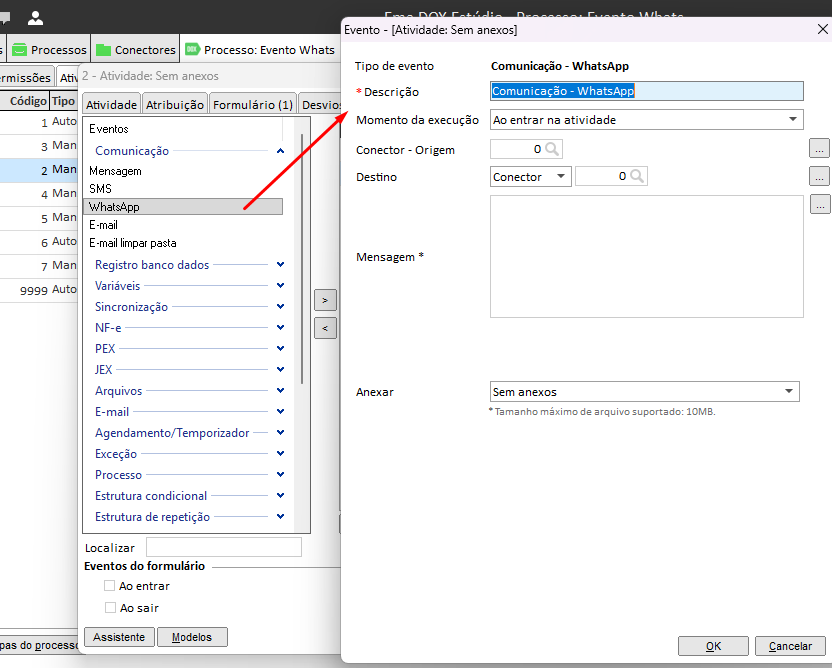Open the Formulário (1) tab
832x668 pixels.
click(x=253, y=105)
